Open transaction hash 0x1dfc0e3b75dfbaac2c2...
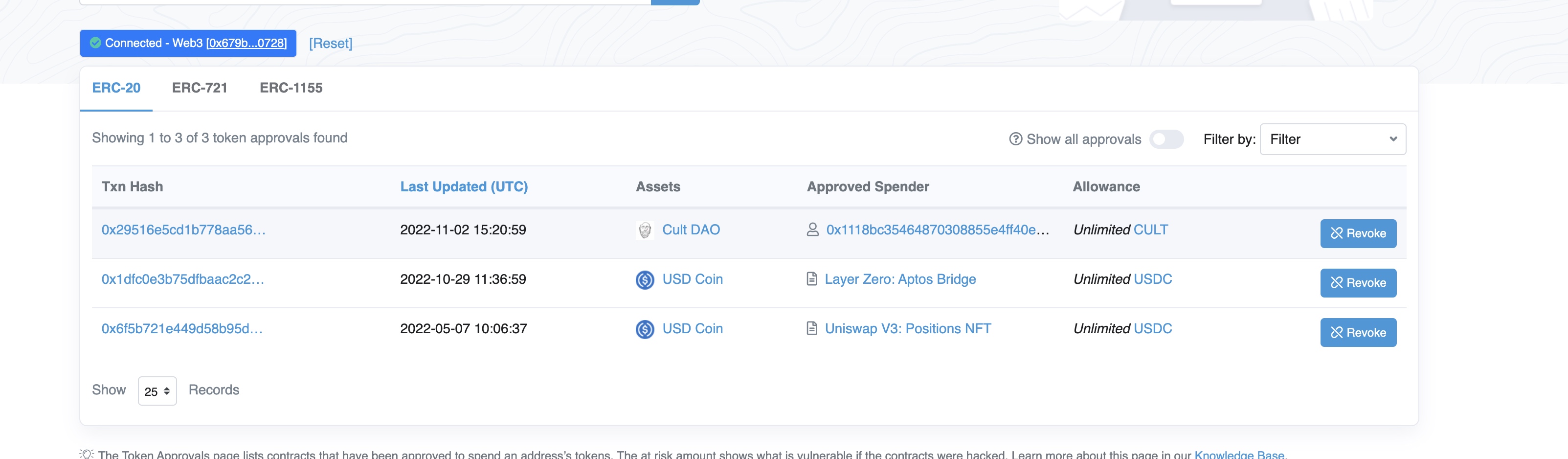 [x=182, y=279]
